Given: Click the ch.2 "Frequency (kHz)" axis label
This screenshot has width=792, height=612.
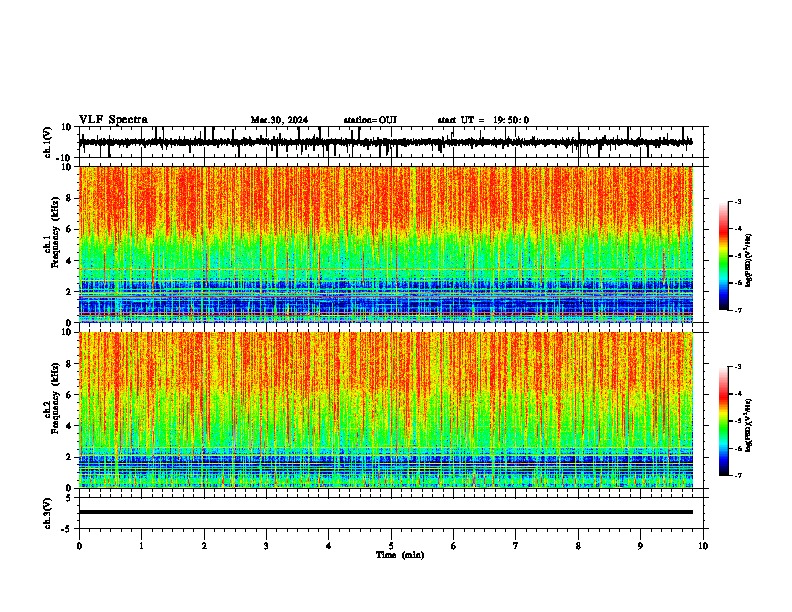Looking at the screenshot, I should click(x=56, y=398).
